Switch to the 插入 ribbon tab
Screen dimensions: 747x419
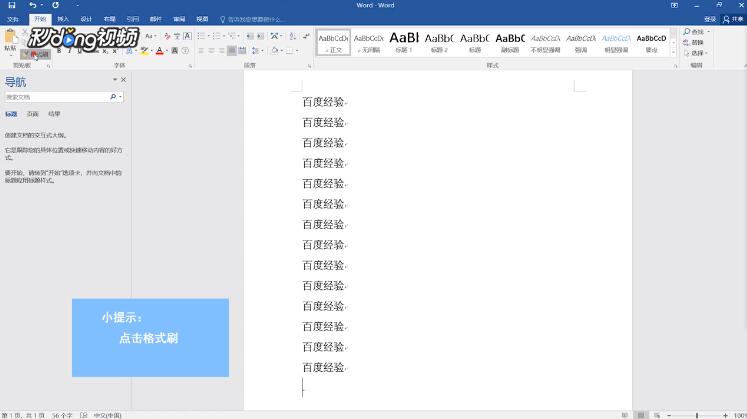coord(63,19)
